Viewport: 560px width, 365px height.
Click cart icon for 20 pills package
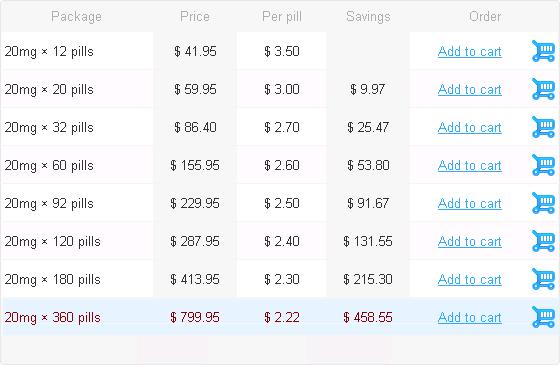coord(543,89)
